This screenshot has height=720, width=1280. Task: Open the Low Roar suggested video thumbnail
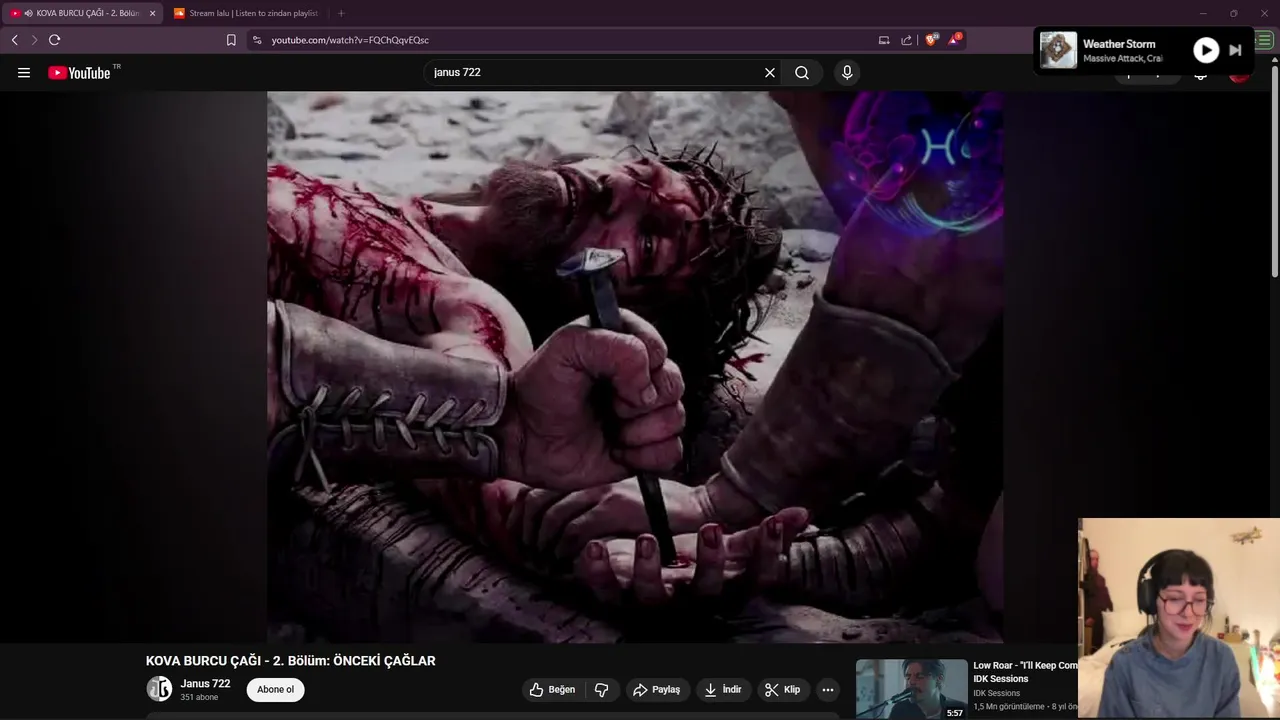(x=911, y=689)
